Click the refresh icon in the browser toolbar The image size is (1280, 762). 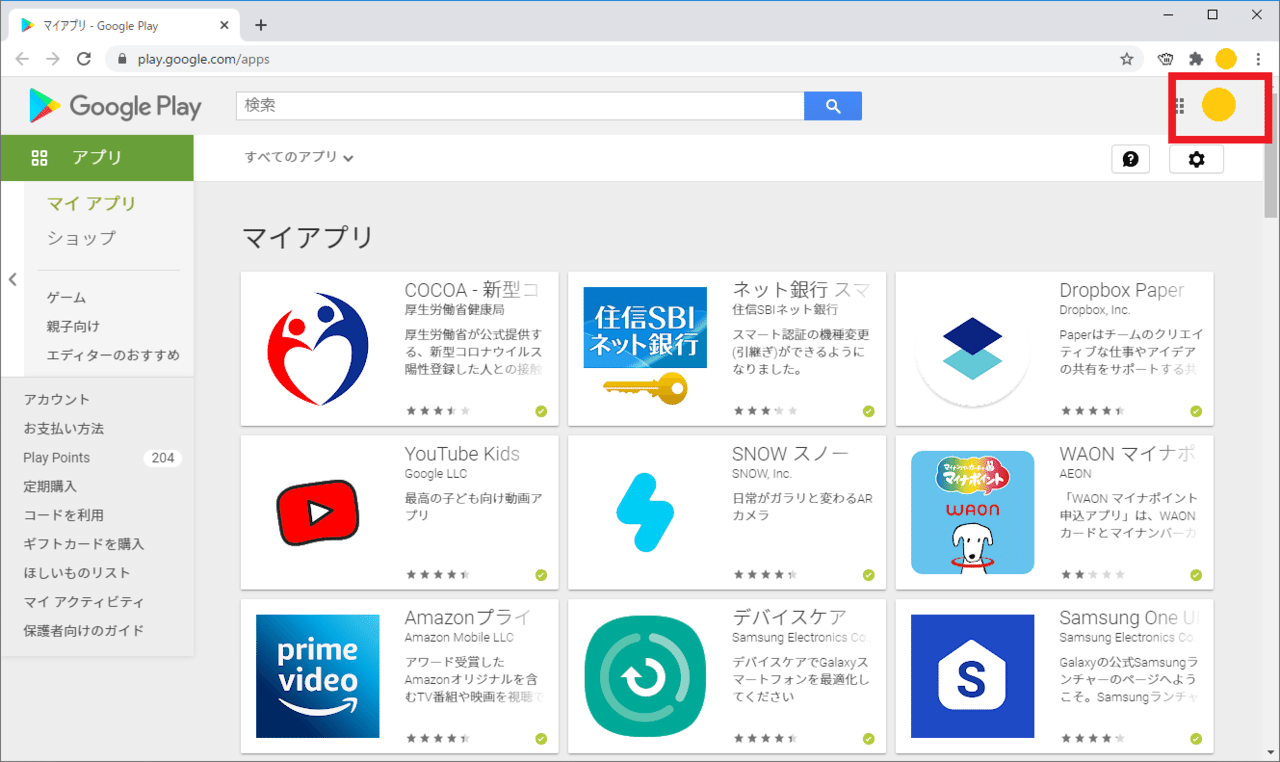click(x=84, y=58)
